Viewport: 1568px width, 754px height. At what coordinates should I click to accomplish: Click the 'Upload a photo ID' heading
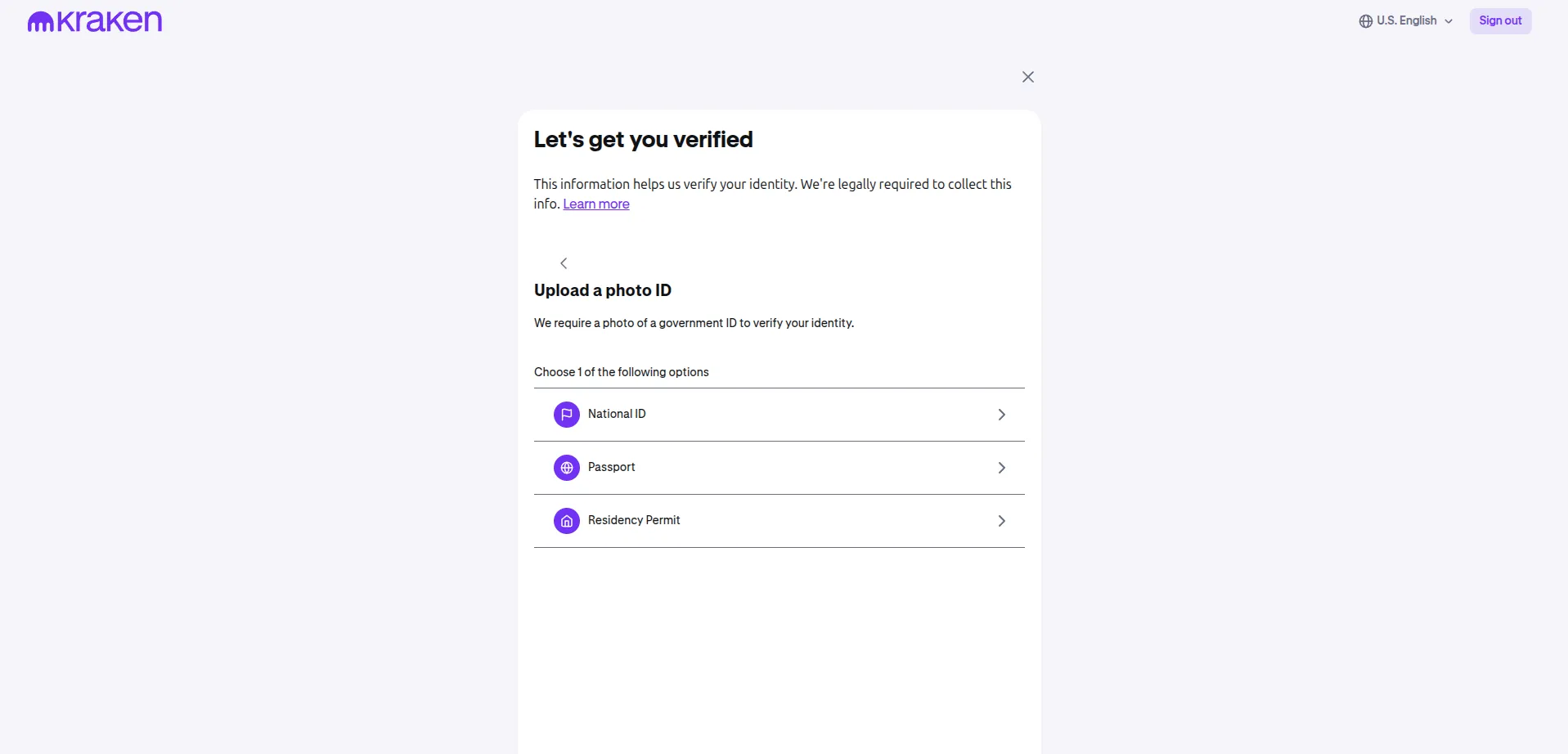tap(603, 290)
